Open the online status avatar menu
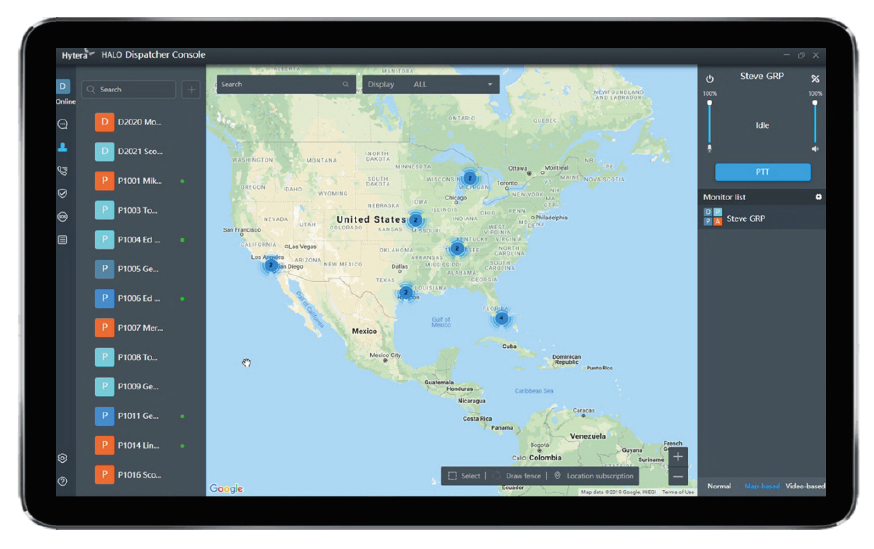The width and height of the screenshot is (874, 549). (x=63, y=88)
